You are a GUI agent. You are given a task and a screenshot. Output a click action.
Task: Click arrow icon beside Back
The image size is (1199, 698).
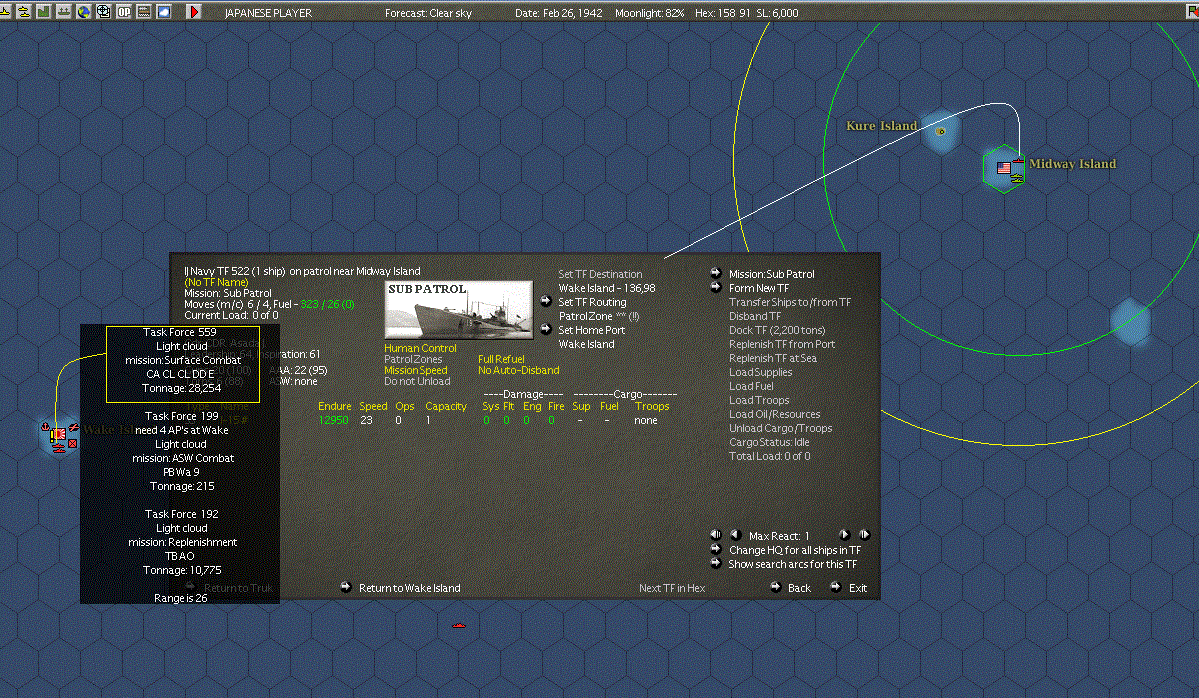click(x=775, y=587)
